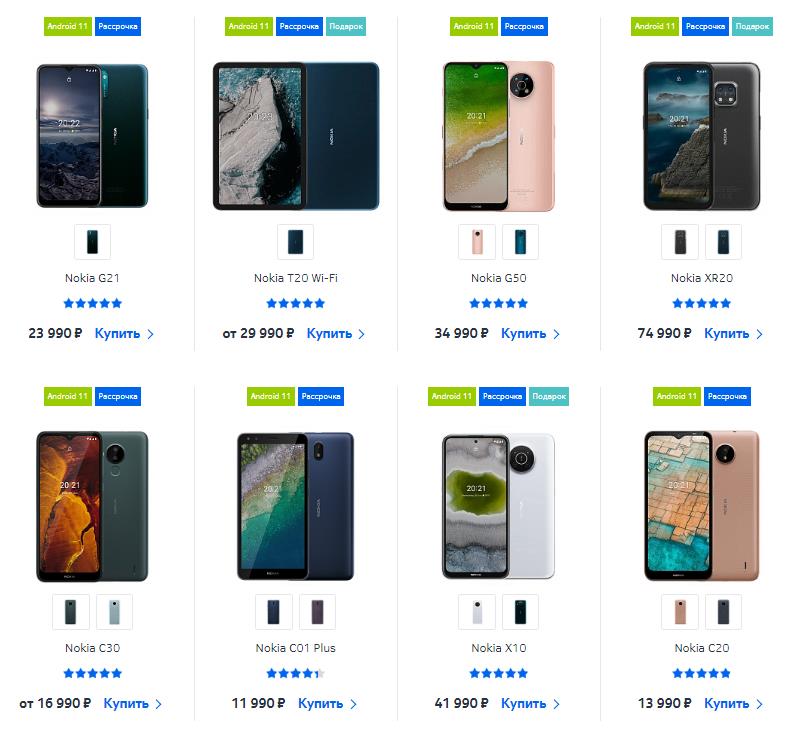Image resolution: width=800 pixels, height=729 pixels.
Task: Select the purple Nokia C01 Plus variant
Action: click(317, 612)
